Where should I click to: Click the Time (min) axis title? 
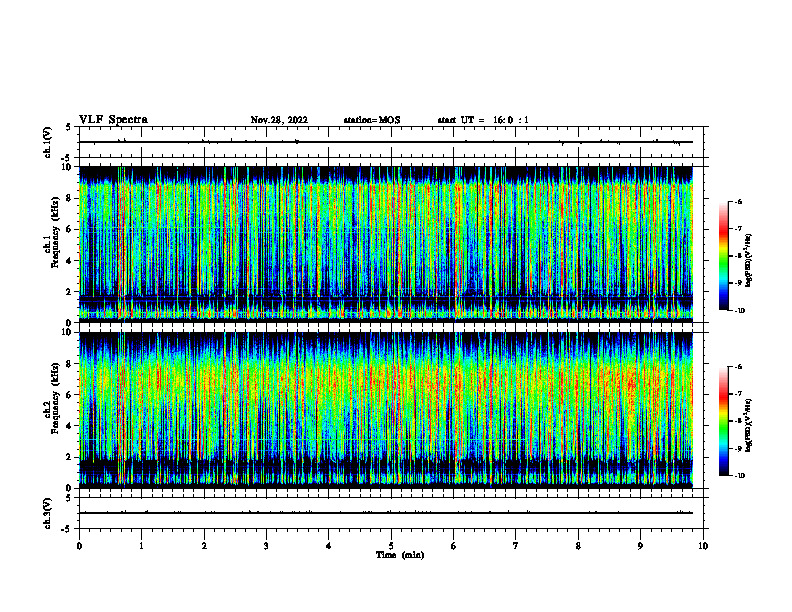coord(400,555)
